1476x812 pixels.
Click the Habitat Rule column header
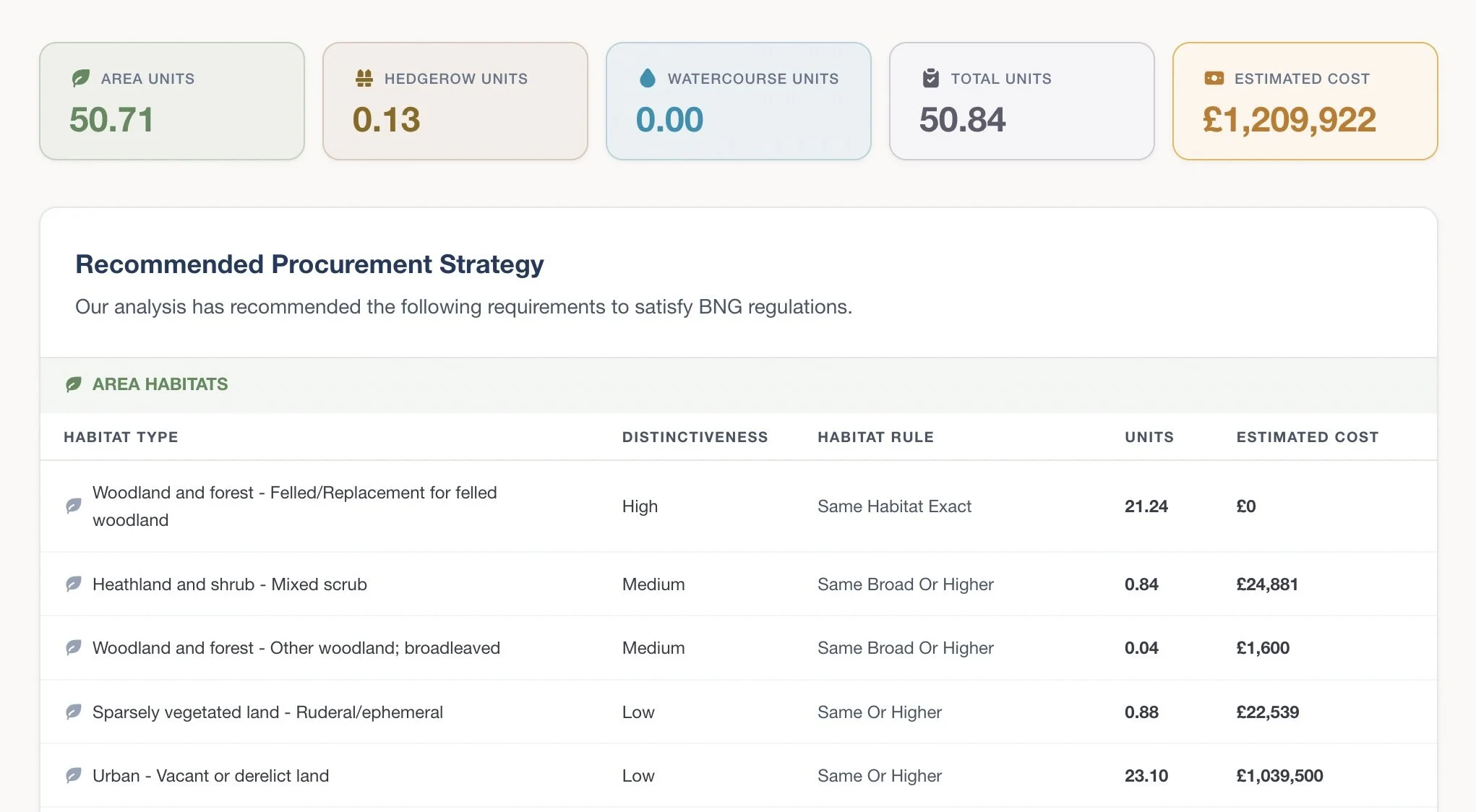(875, 437)
